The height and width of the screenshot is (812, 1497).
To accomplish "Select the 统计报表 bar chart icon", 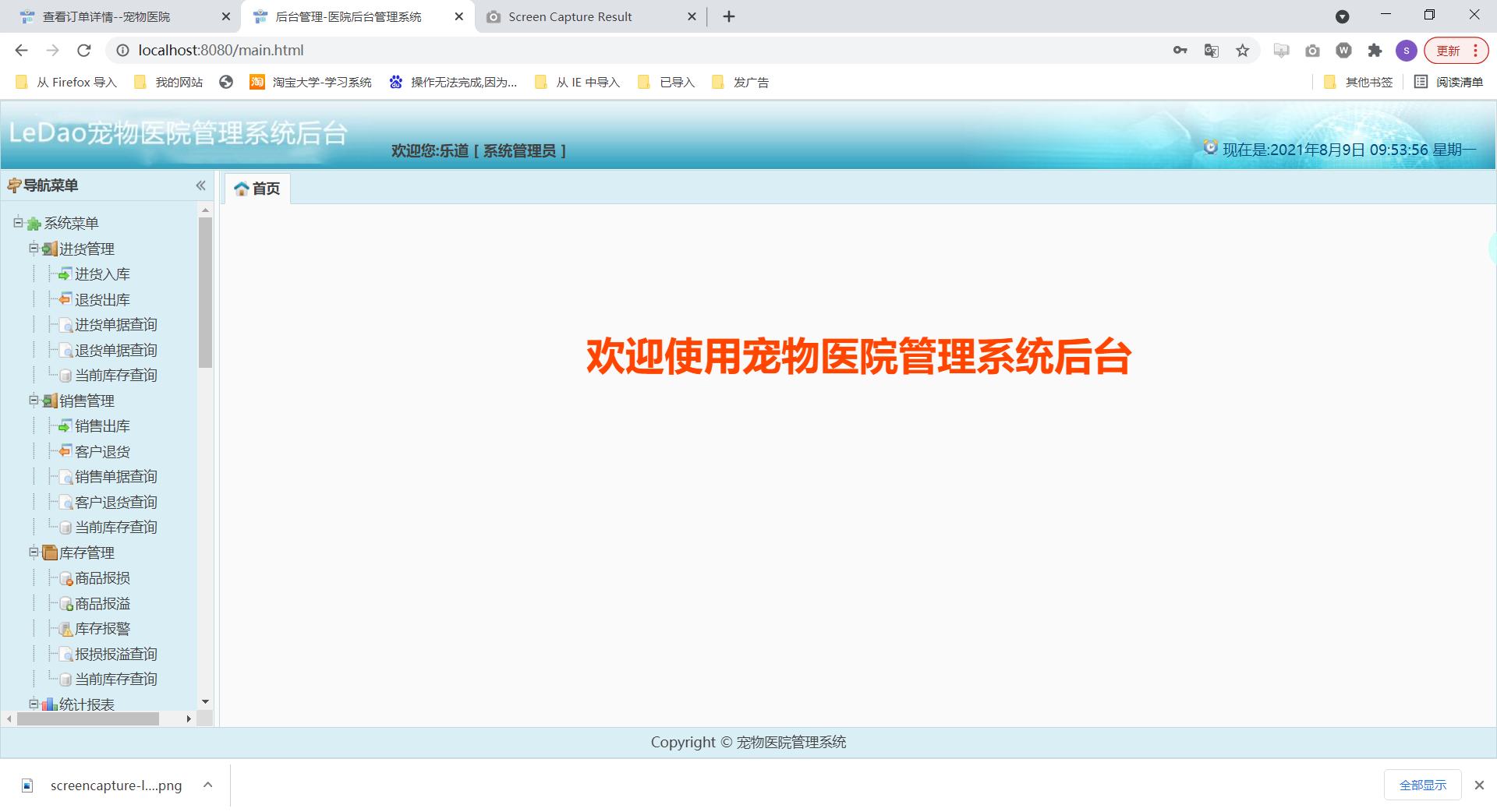I will (51, 704).
